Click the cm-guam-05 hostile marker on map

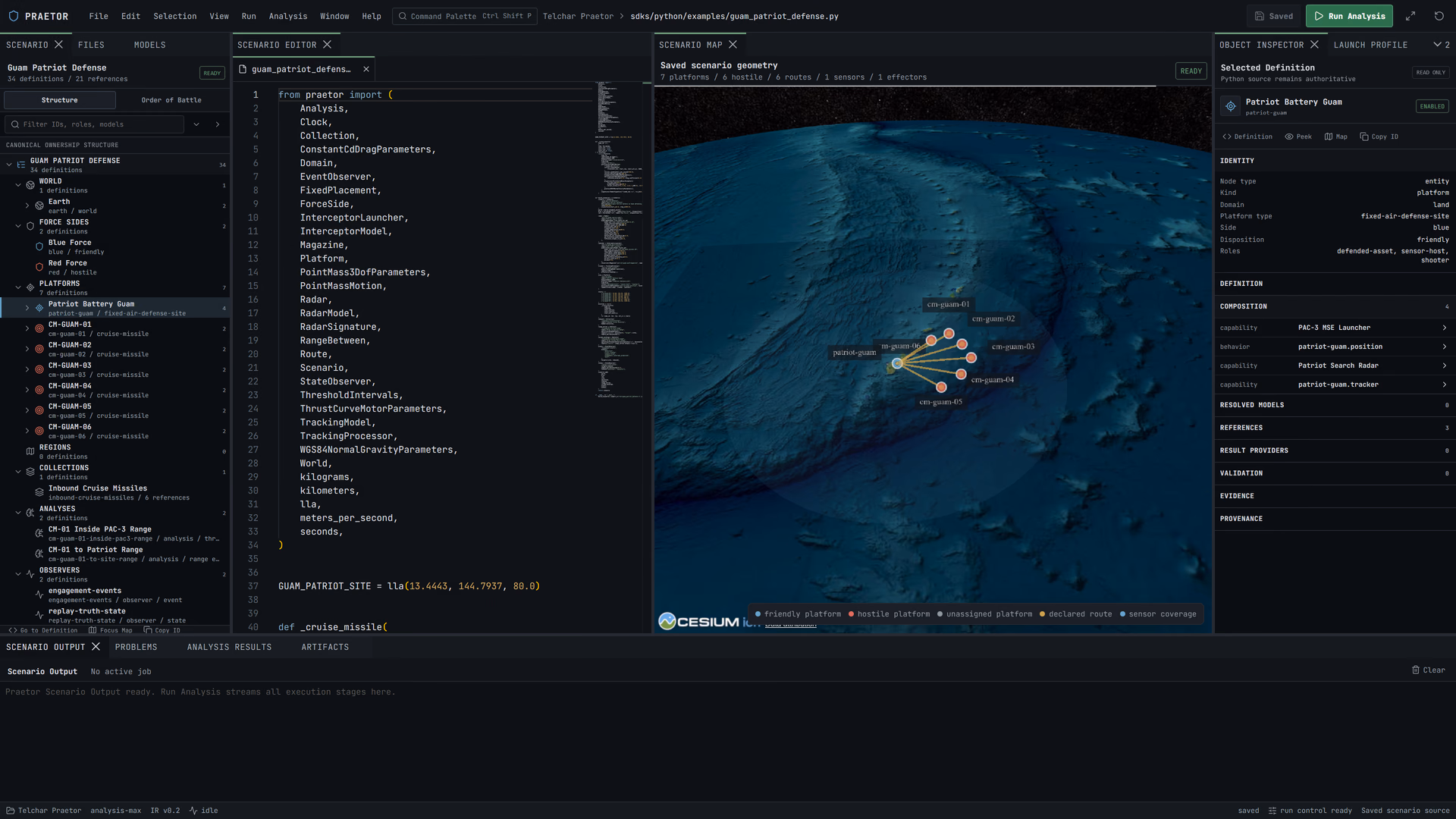coord(941,388)
